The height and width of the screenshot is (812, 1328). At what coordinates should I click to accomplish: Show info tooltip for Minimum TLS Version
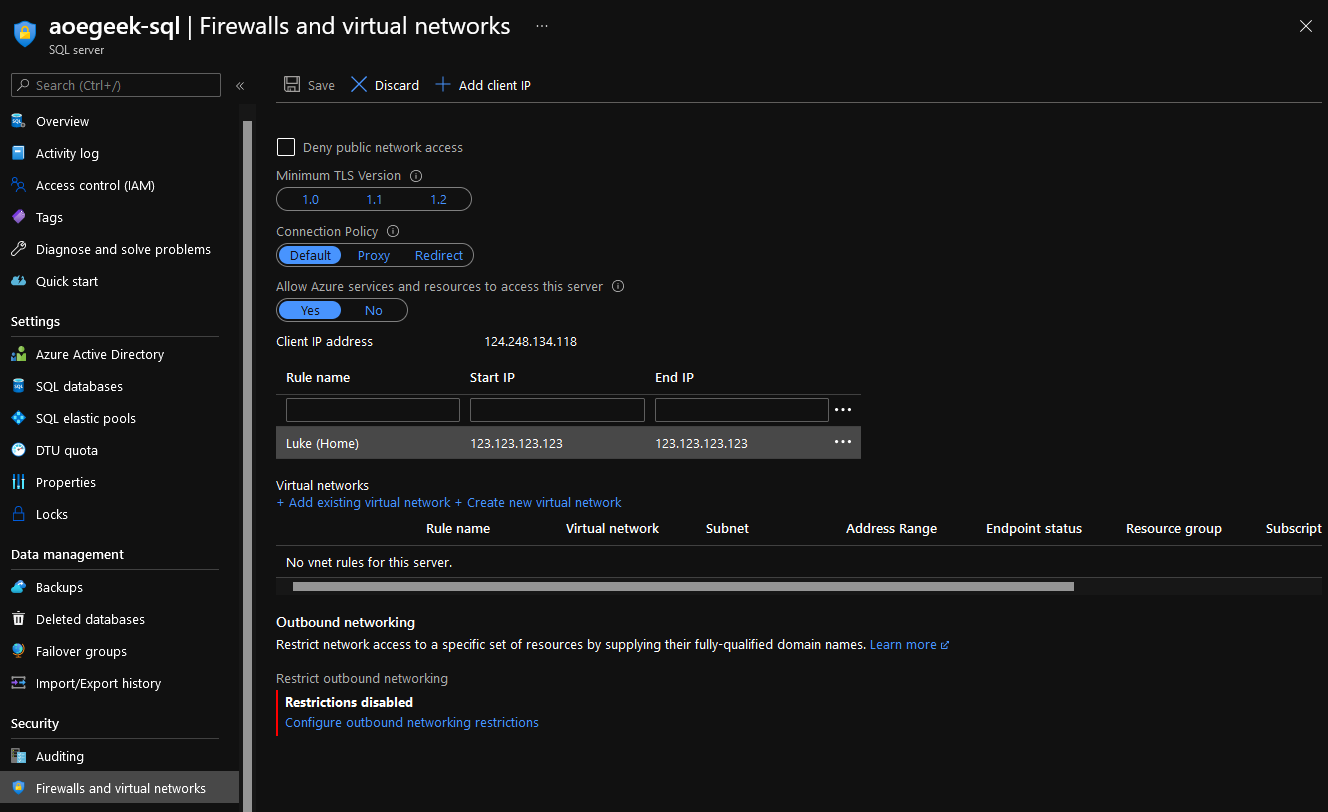point(416,176)
